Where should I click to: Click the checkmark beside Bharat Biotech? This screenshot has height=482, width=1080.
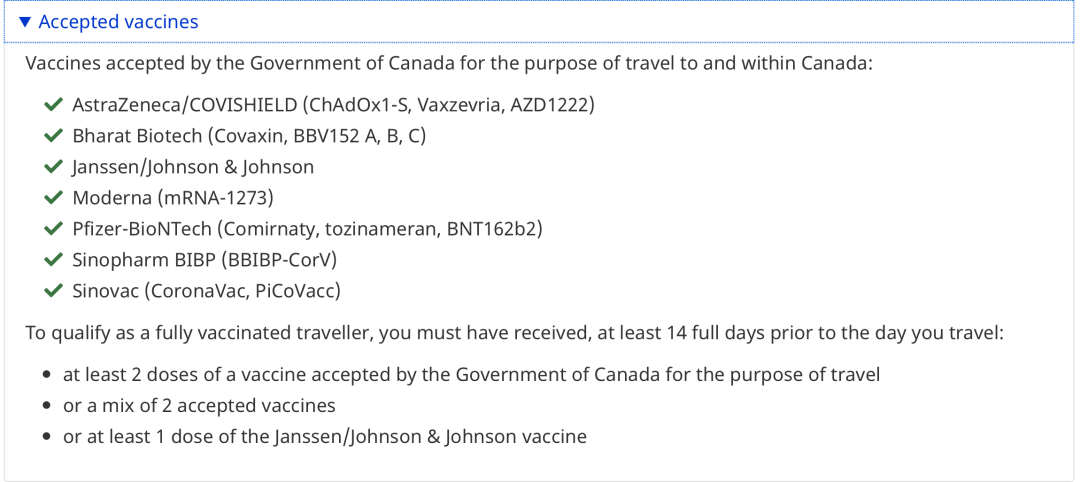coord(53,136)
